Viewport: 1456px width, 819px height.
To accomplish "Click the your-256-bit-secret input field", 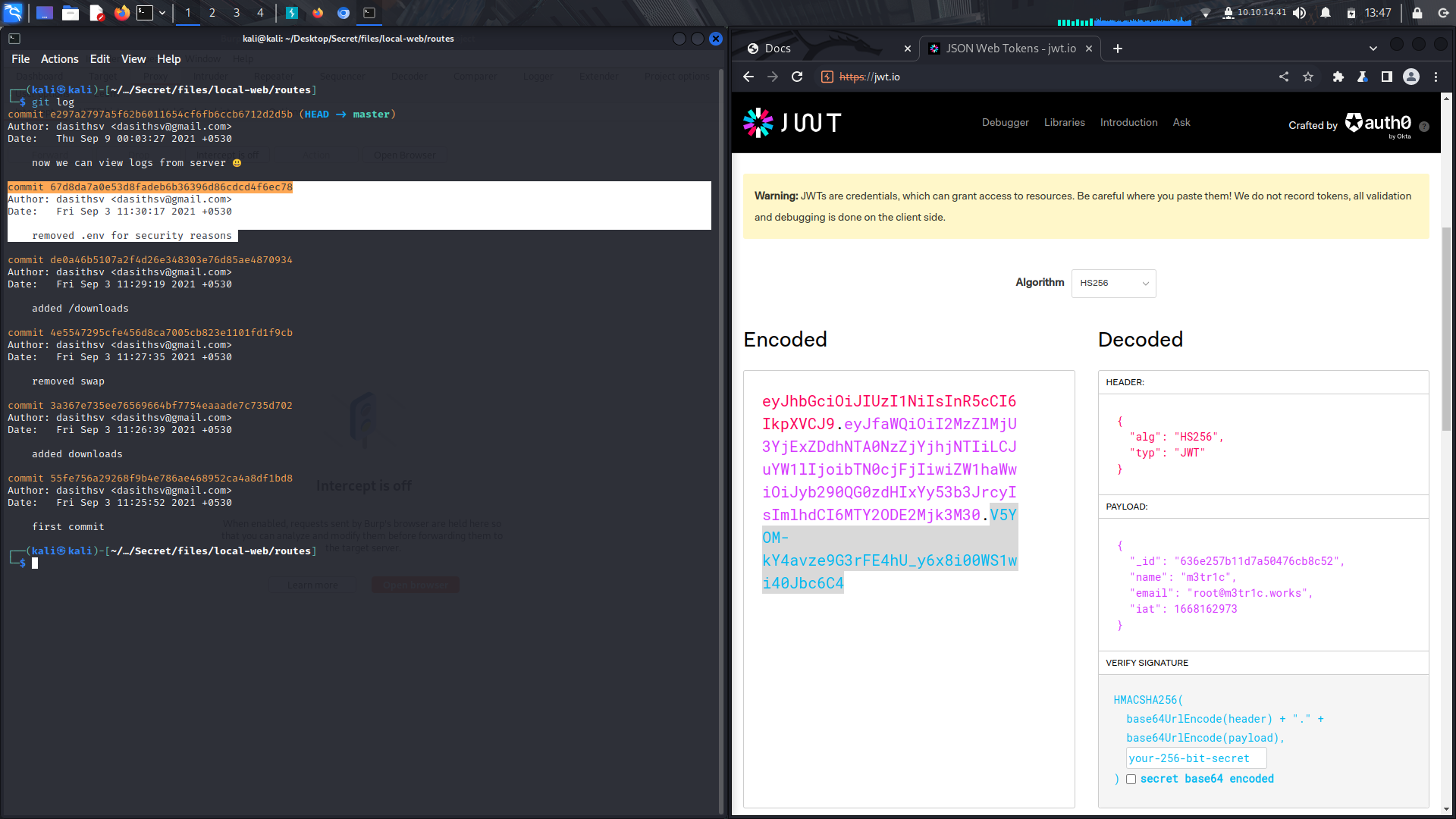I will click(1196, 758).
